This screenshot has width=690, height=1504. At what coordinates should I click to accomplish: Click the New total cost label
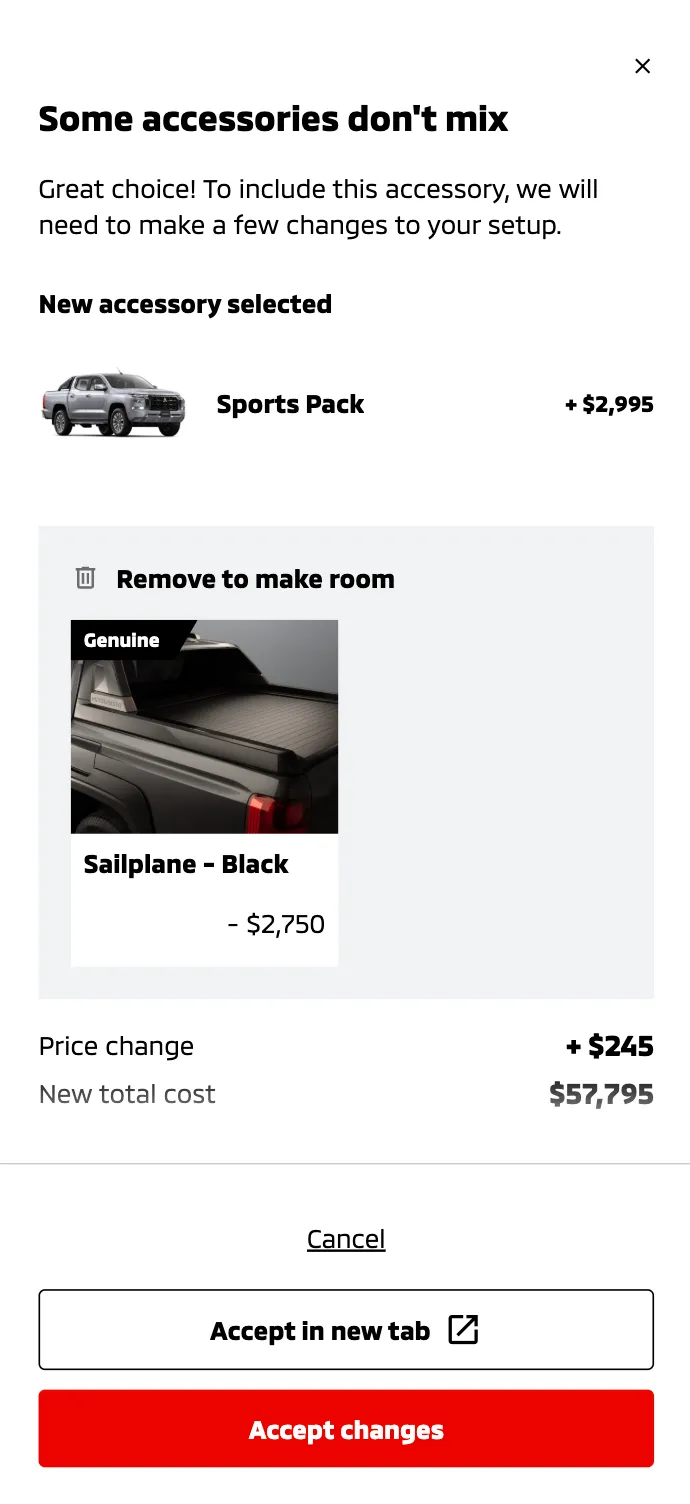pyautogui.click(x=127, y=1094)
